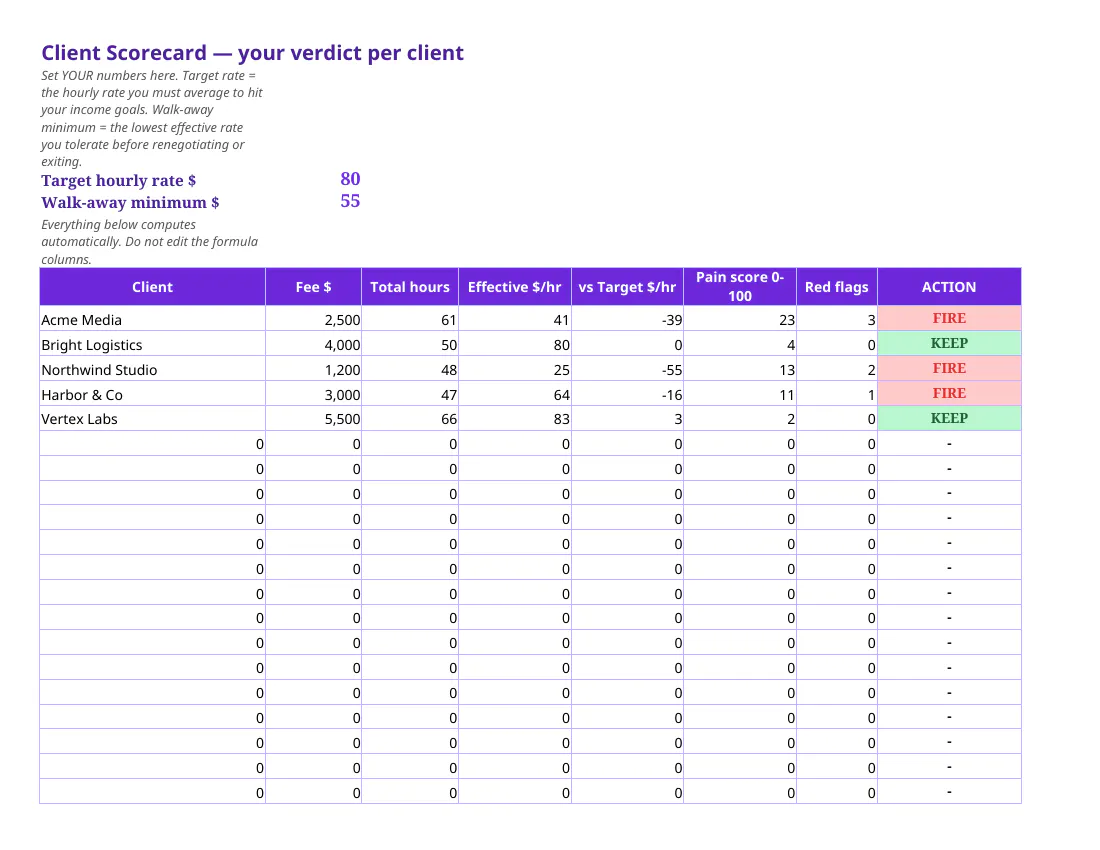Click the Bright Logistics client cell
This screenshot has height=850, width=1100.
pos(152,345)
